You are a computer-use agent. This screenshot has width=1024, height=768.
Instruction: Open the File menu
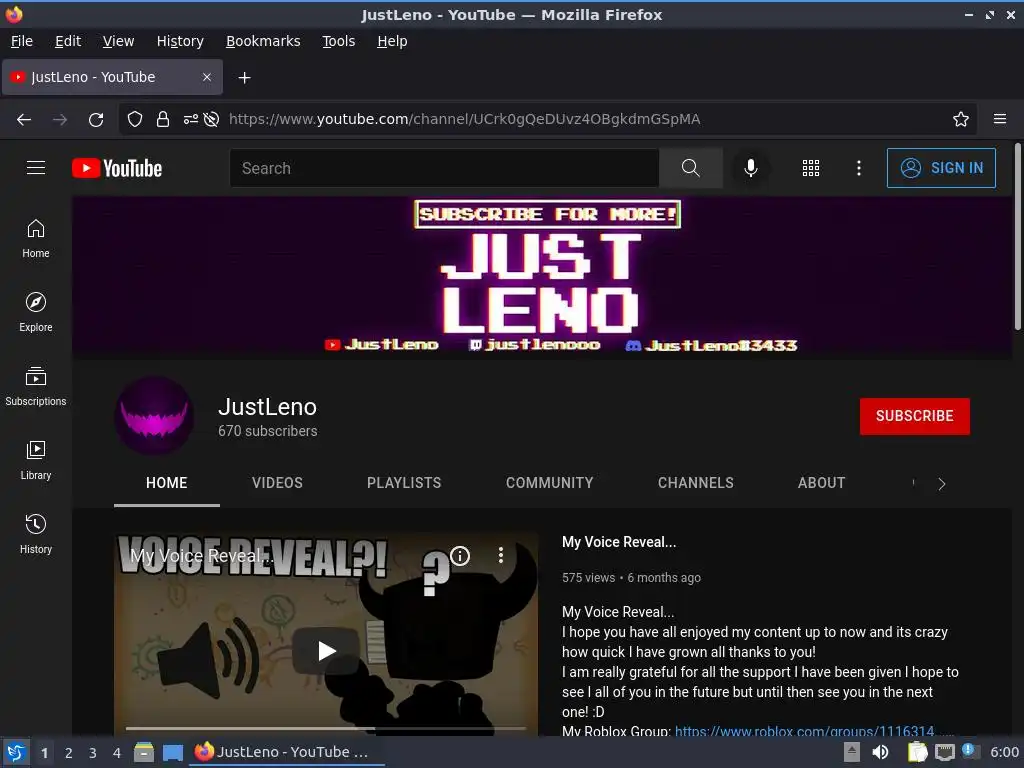coord(22,41)
